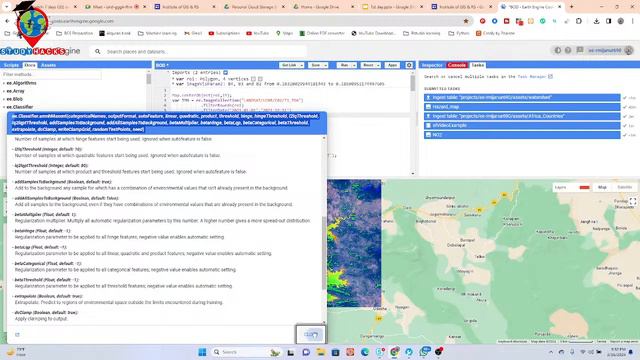Image resolution: width=640 pixels, height=360 pixels.
Task: Expand the ee.Blob tree item
Action: (15, 99)
